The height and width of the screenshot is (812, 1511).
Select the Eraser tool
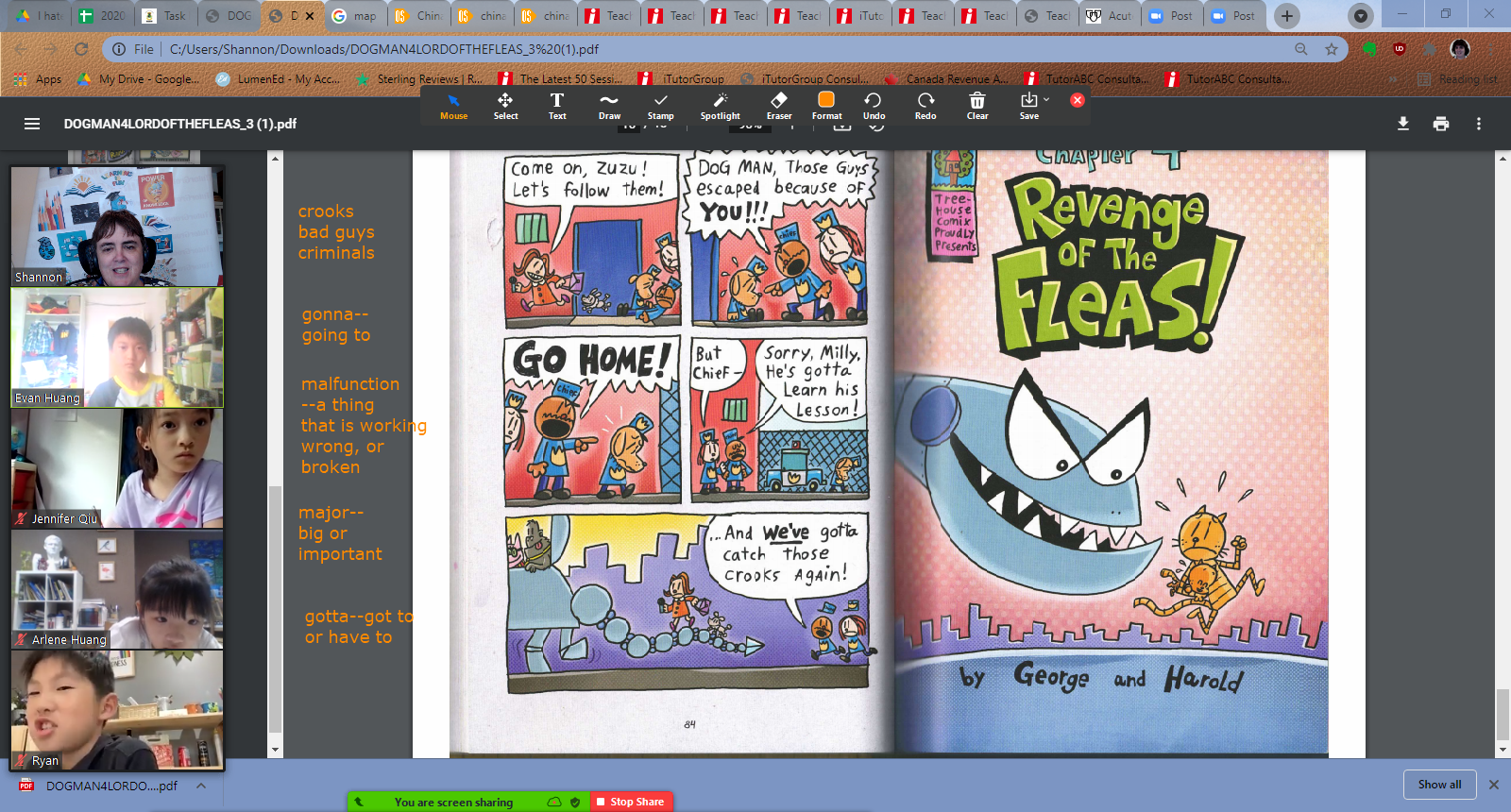pyautogui.click(x=779, y=106)
